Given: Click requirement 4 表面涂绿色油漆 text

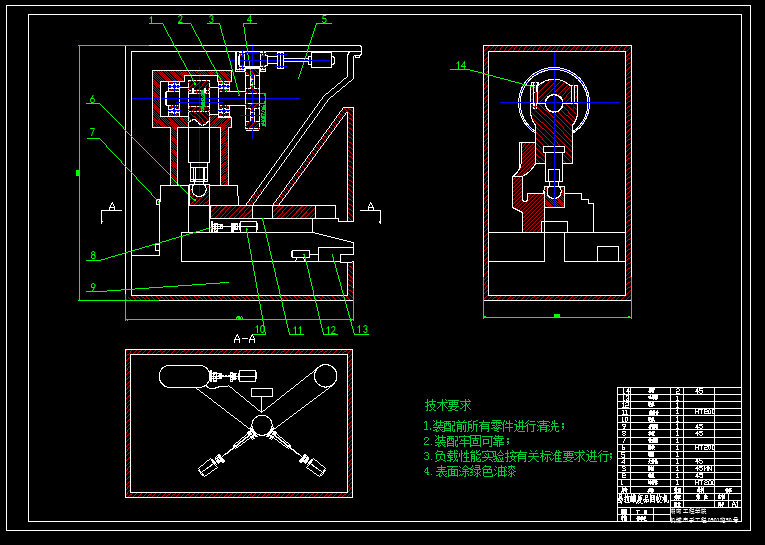Looking at the screenshot, I should tap(469, 471).
